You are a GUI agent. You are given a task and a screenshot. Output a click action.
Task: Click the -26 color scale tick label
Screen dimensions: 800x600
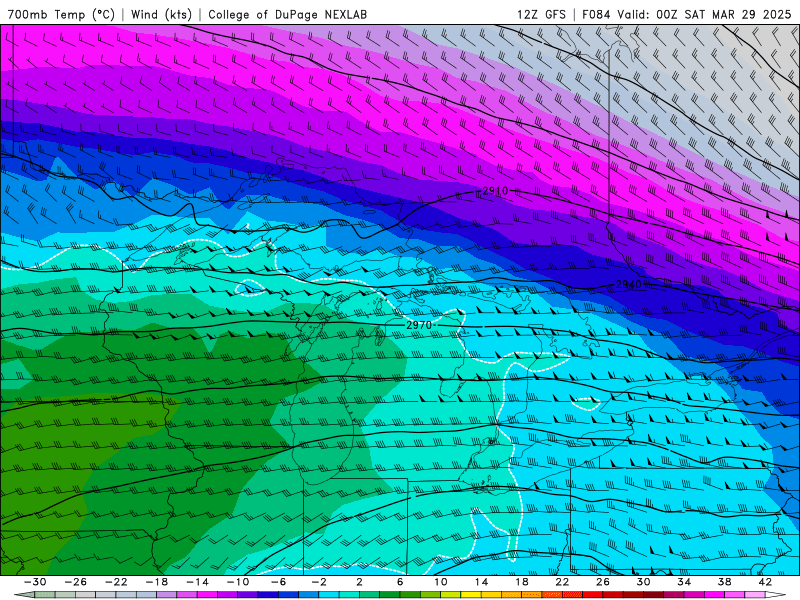click(76, 582)
